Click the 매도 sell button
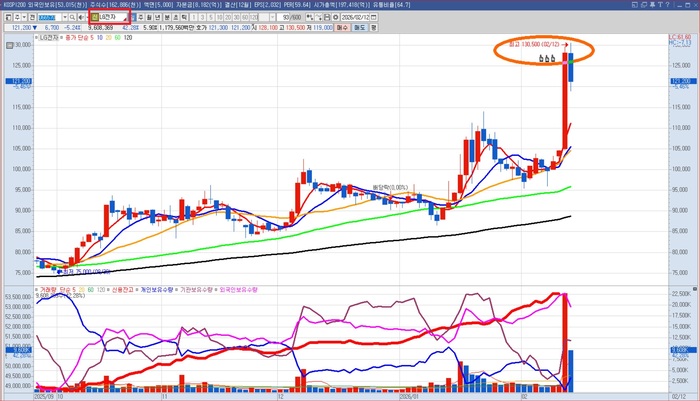700x401 pixels. pos(359,28)
